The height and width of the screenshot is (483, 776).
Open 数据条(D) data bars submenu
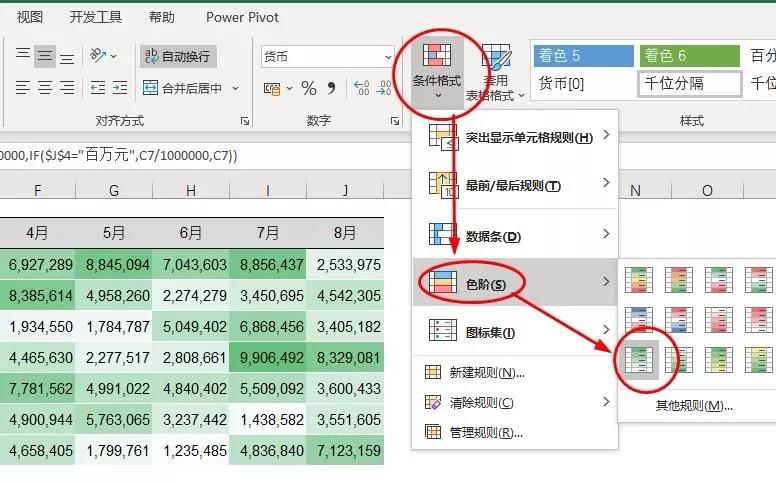[515, 235]
